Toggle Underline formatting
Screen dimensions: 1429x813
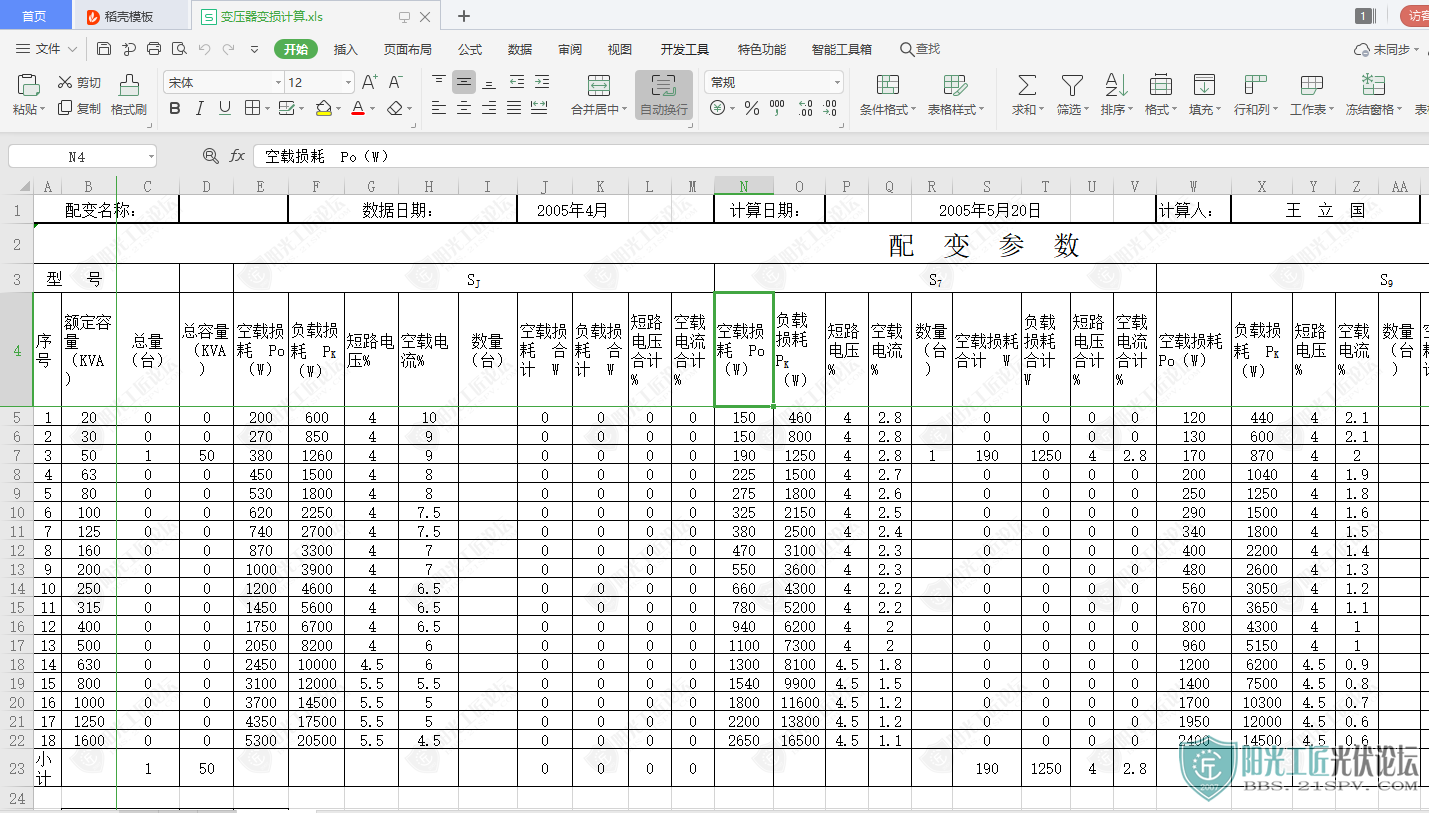click(x=225, y=108)
